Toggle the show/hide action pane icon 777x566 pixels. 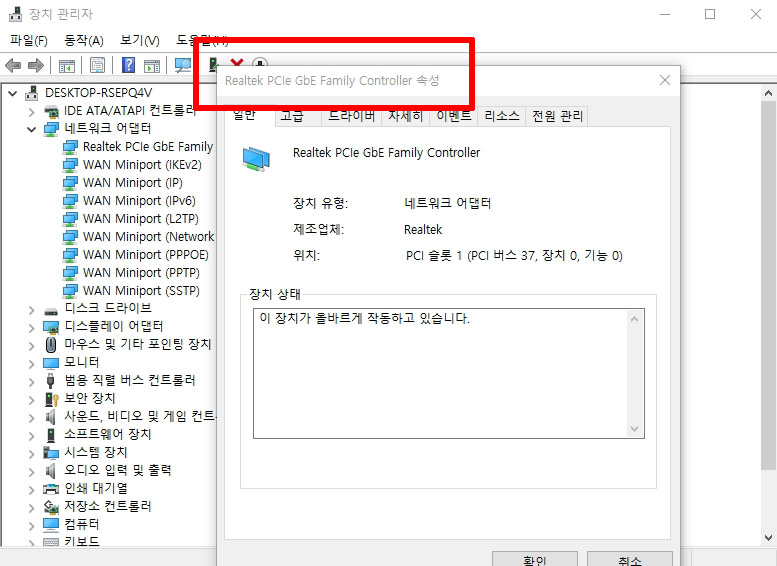tap(152, 65)
